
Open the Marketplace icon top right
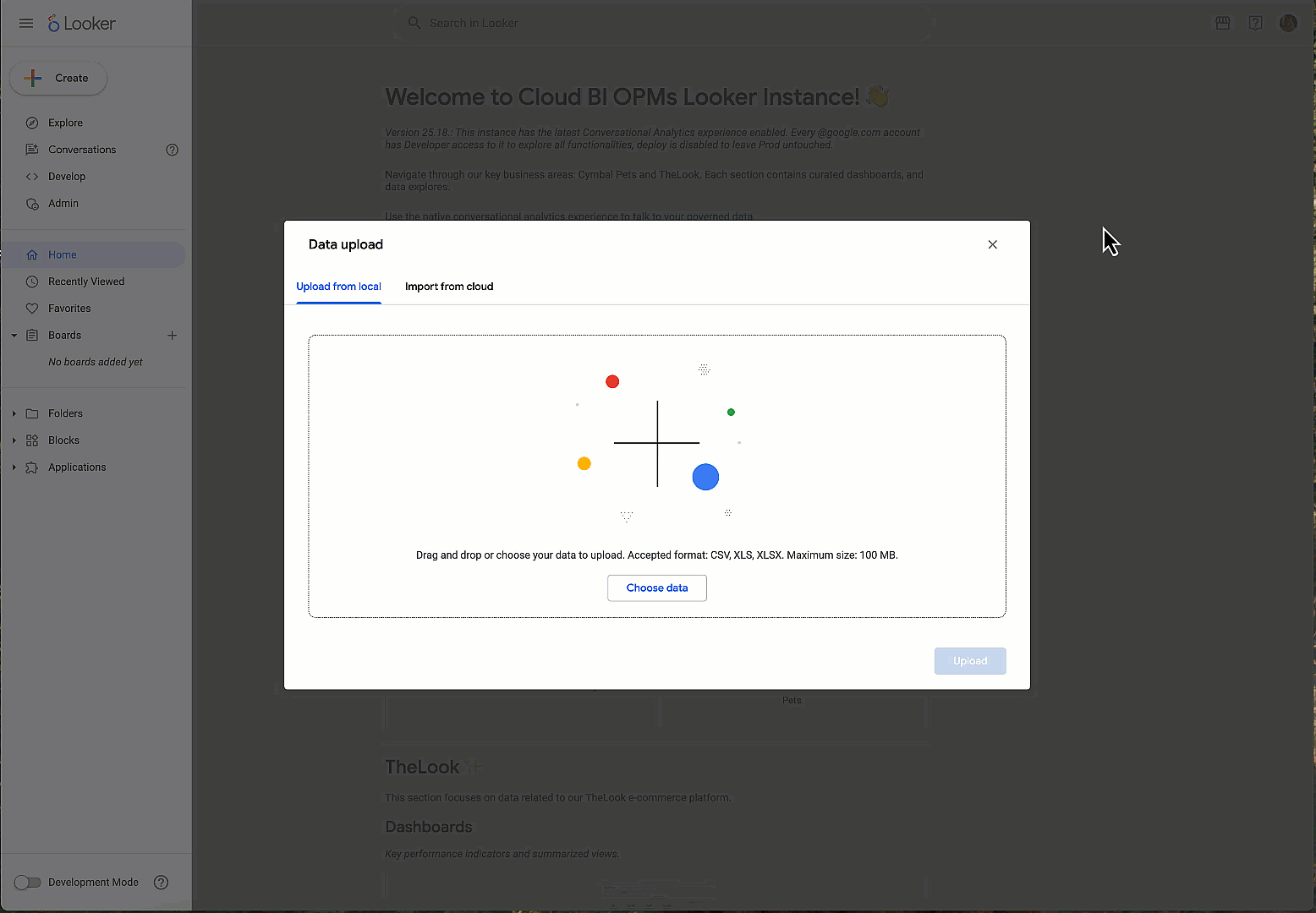(1222, 23)
